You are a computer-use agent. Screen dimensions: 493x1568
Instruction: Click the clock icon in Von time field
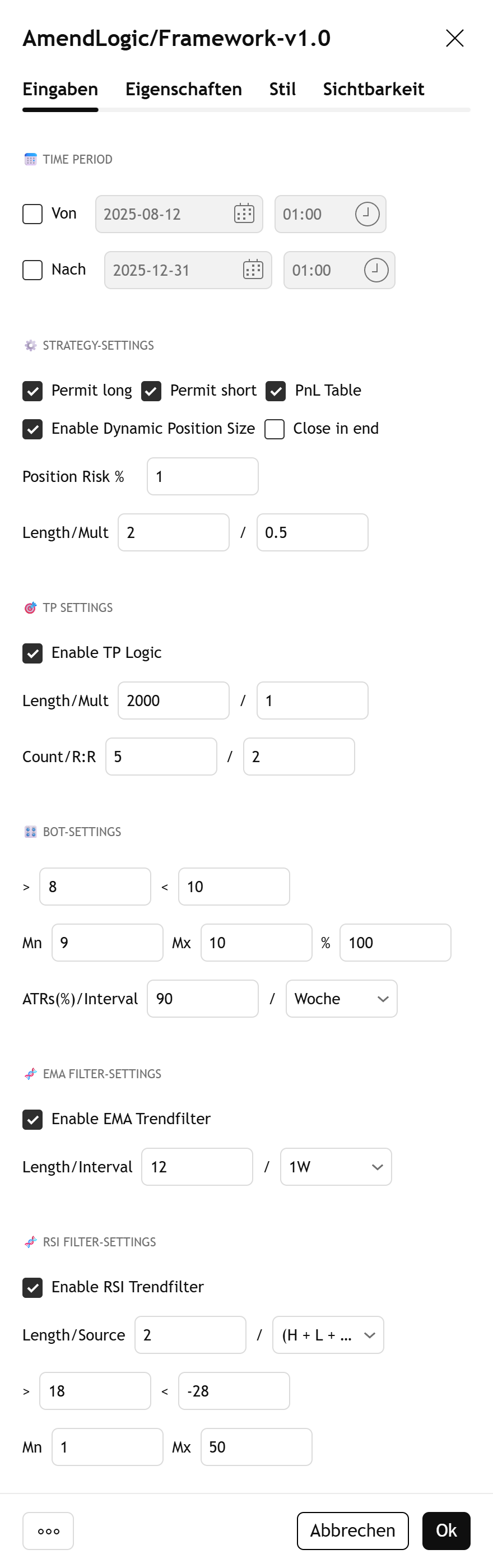pyautogui.click(x=367, y=214)
